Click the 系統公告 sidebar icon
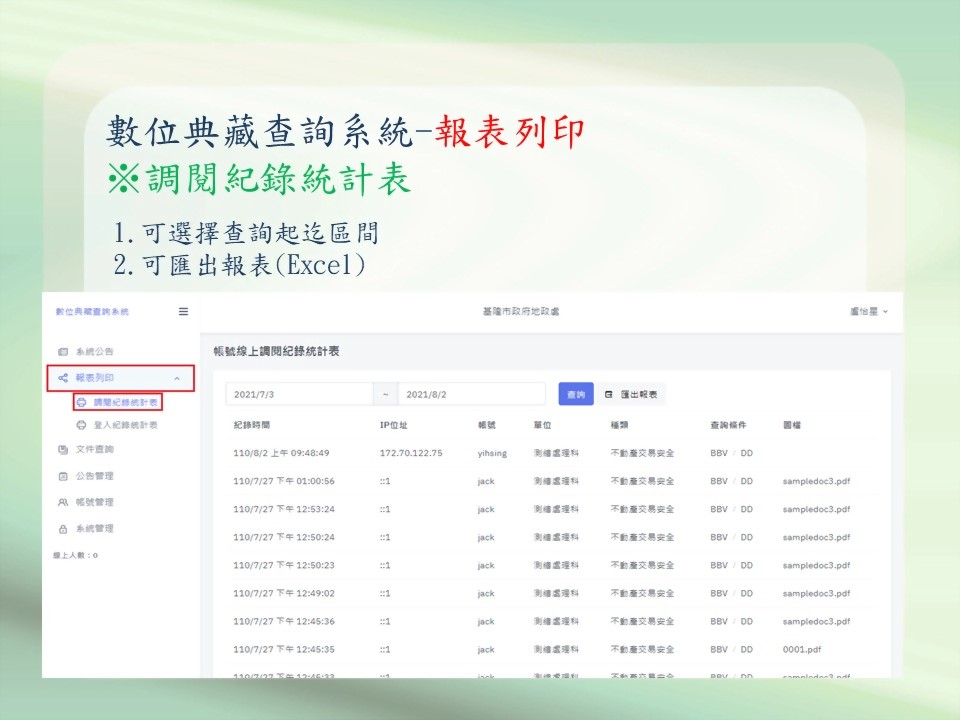960x720 pixels. pyautogui.click(x=63, y=352)
